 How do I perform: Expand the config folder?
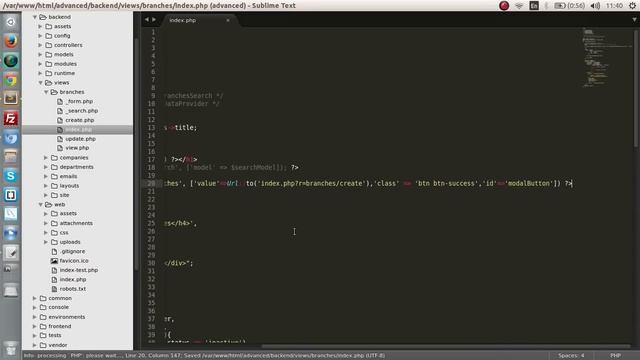[x=40, y=36]
